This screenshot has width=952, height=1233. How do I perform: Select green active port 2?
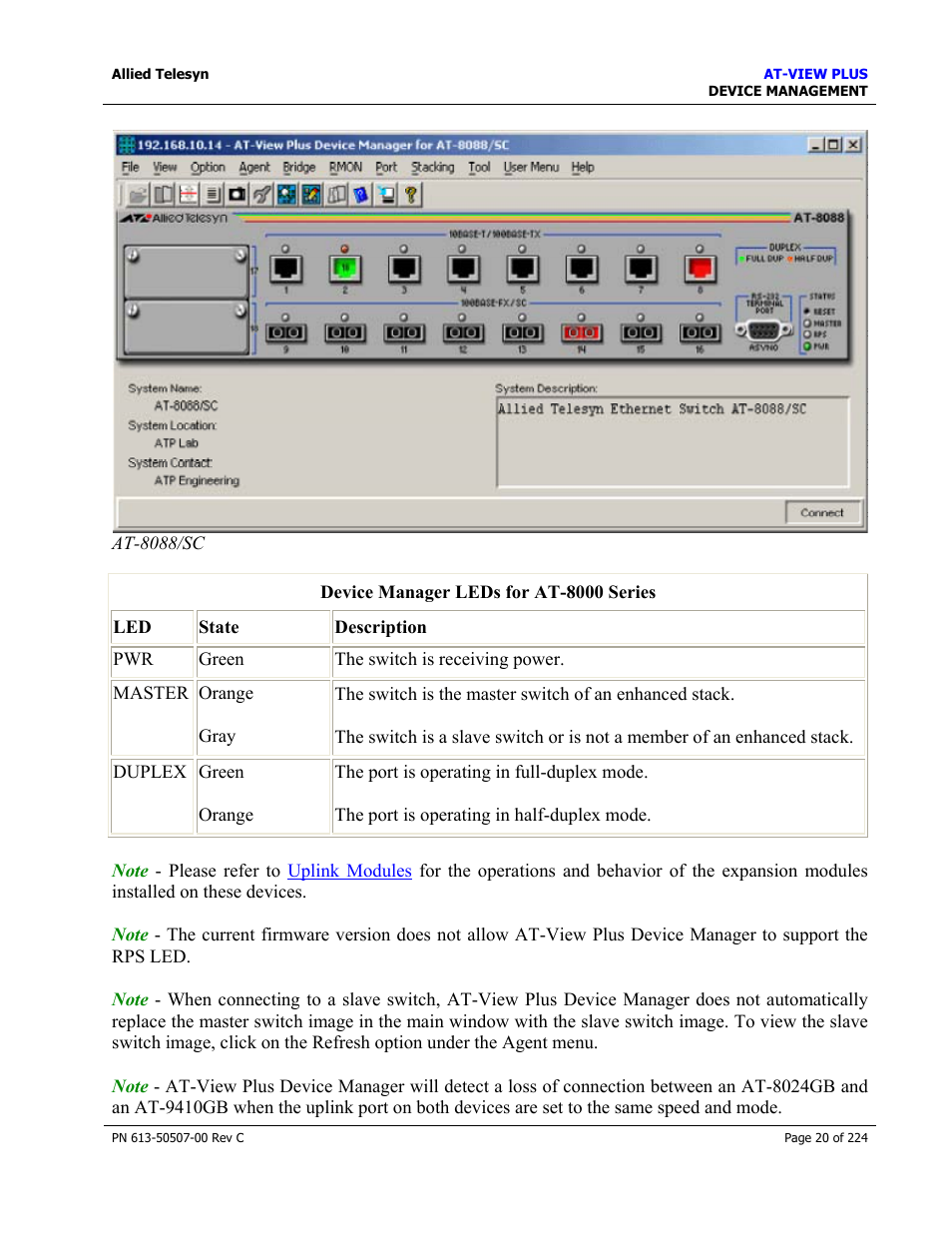tap(345, 268)
